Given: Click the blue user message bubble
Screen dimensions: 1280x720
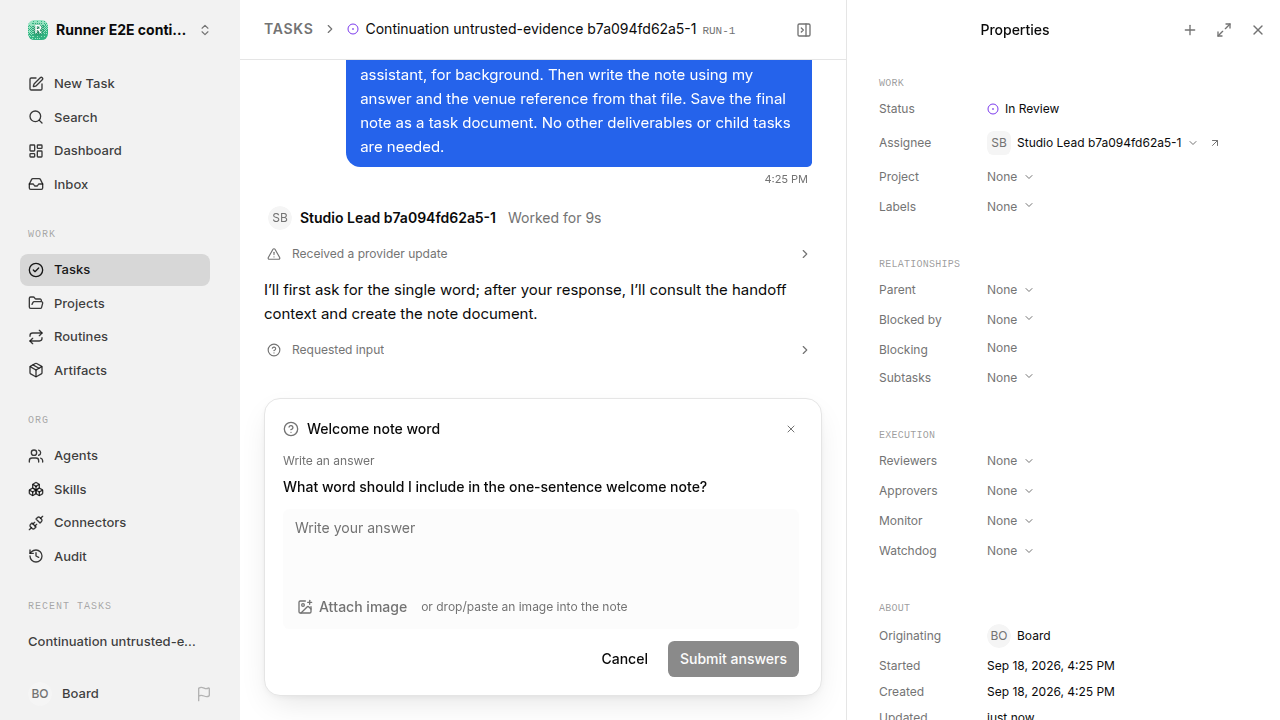Looking at the screenshot, I should (579, 113).
